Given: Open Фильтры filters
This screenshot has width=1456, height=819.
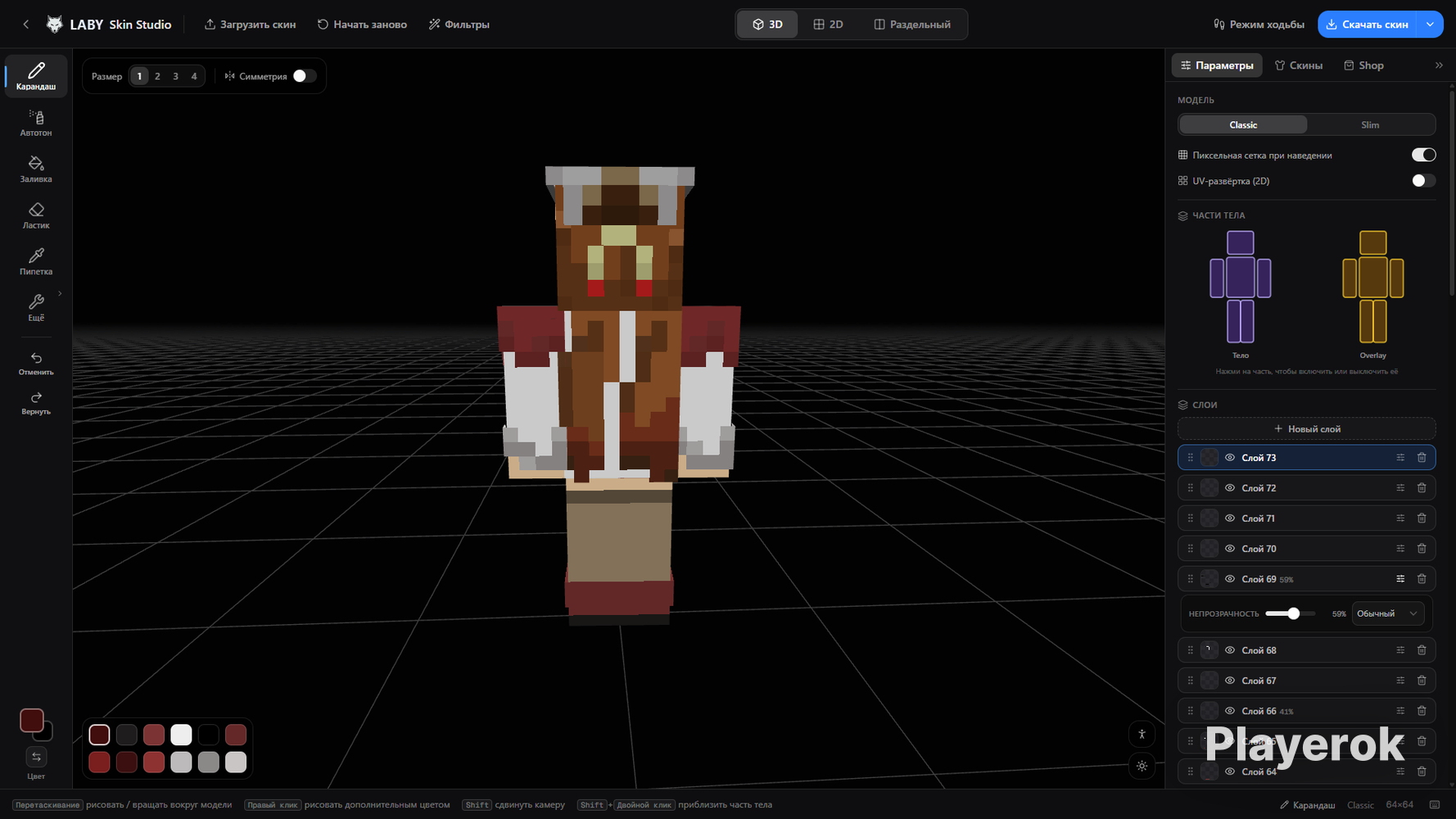Looking at the screenshot, I should point(459,25).
